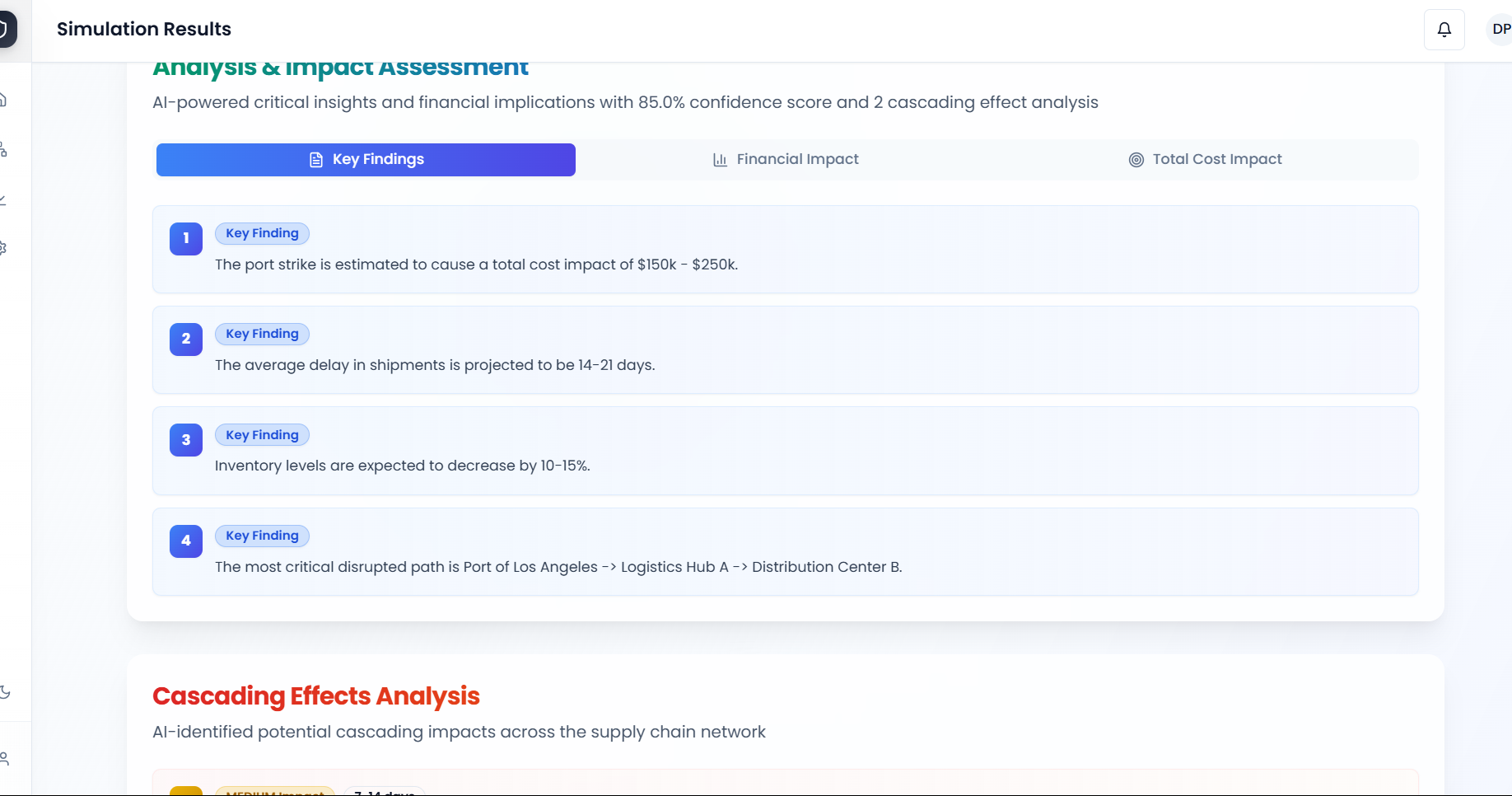Click the number 3 finding badge
1512x796 pixels.
pos(186,440)
